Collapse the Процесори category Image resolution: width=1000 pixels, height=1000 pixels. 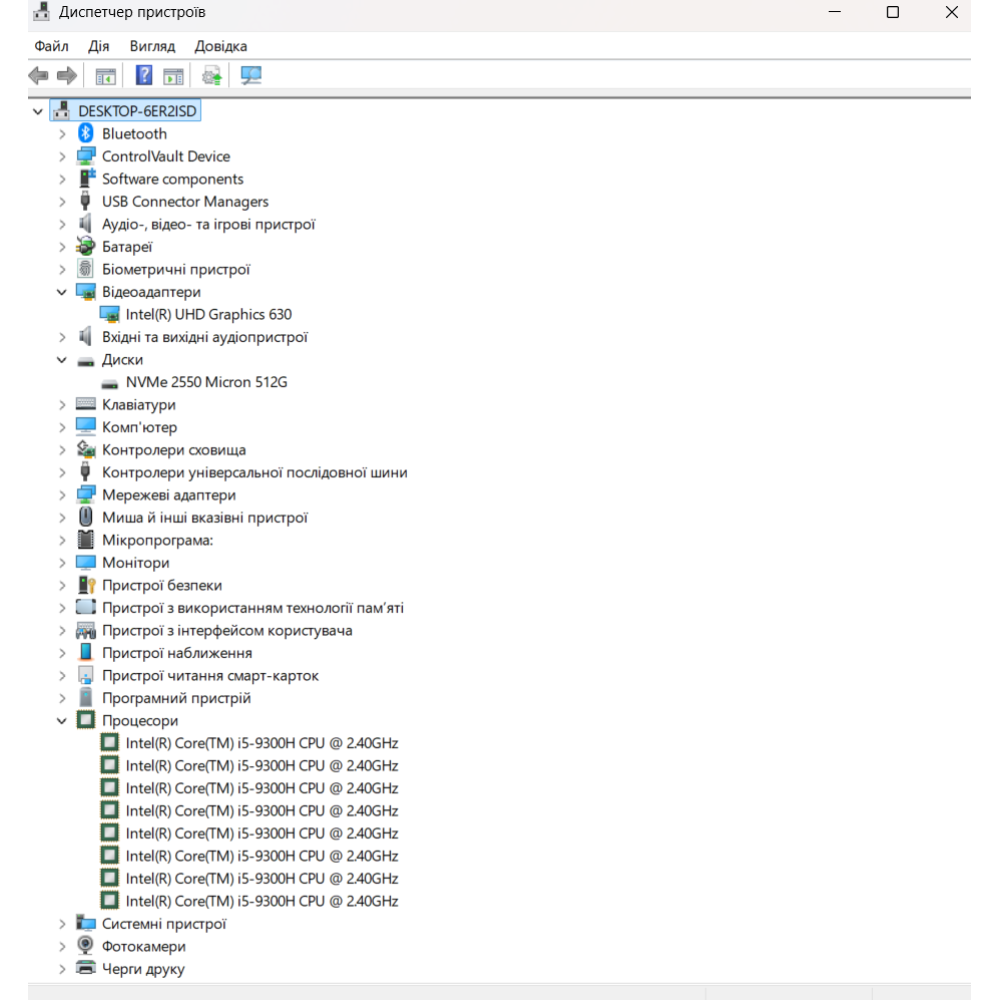click(x=62, y=721)
